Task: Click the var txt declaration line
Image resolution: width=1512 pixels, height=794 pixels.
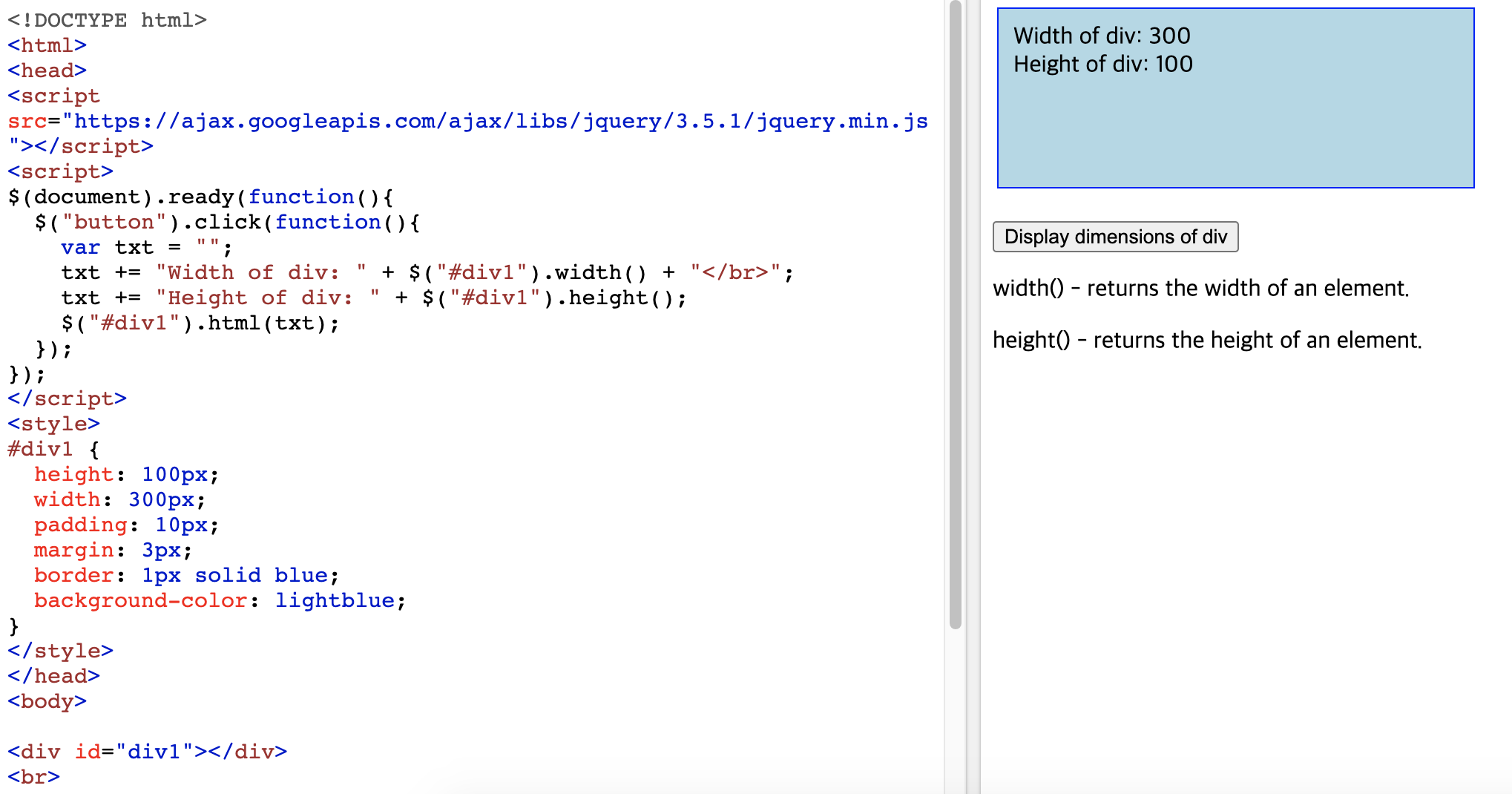Action: 146,247
